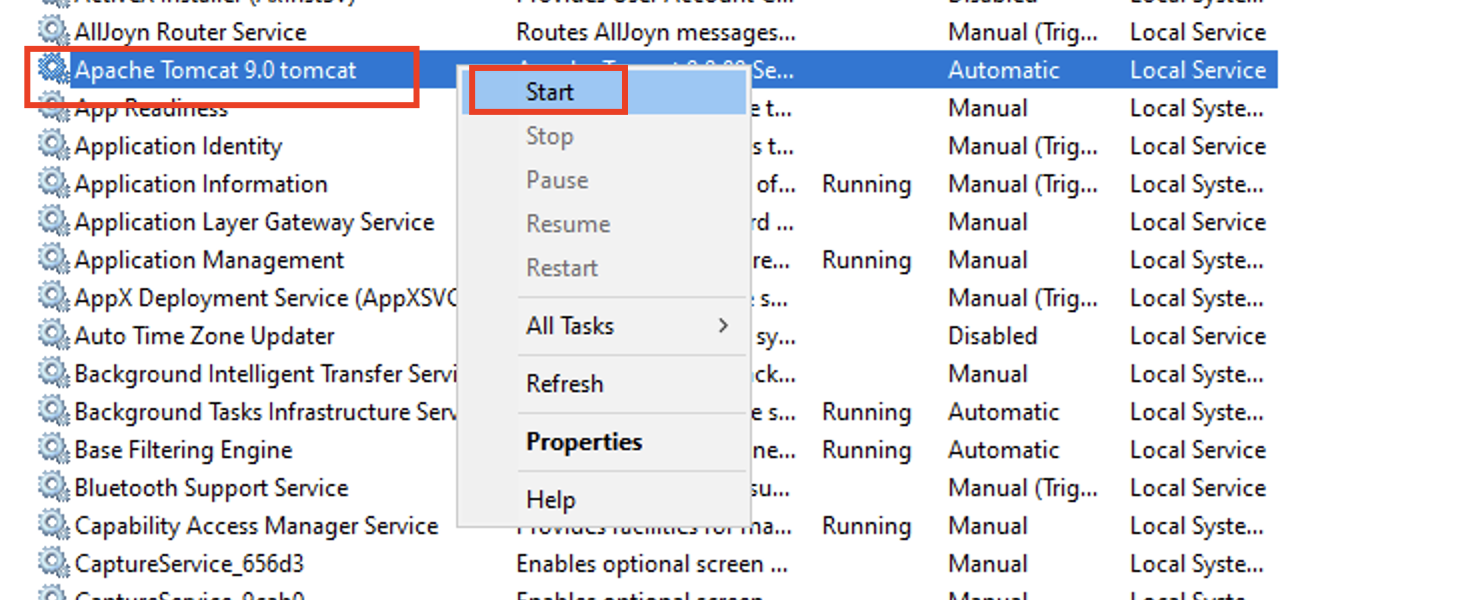The image size is (1470, 600).
Task: Click Disabled startup type of Auto Time Zone Updater
Action: click(992, 336)
